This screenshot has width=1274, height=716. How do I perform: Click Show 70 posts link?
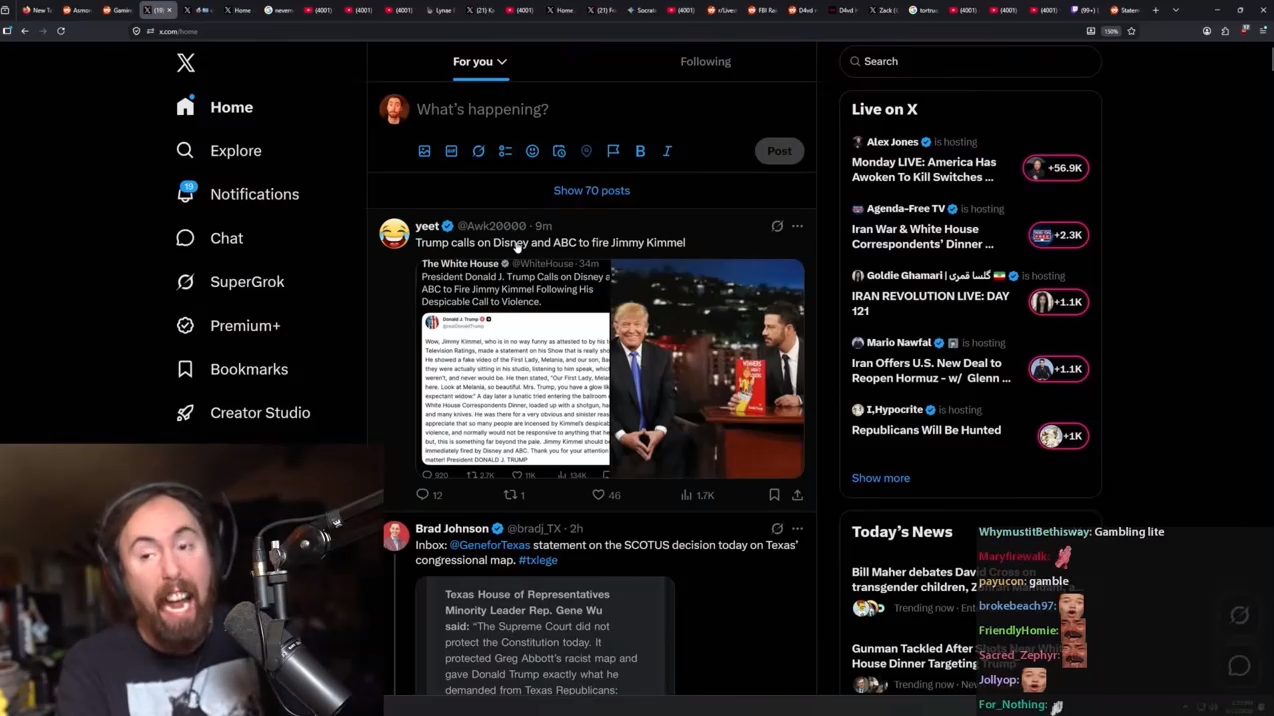[x=591, y=191]
